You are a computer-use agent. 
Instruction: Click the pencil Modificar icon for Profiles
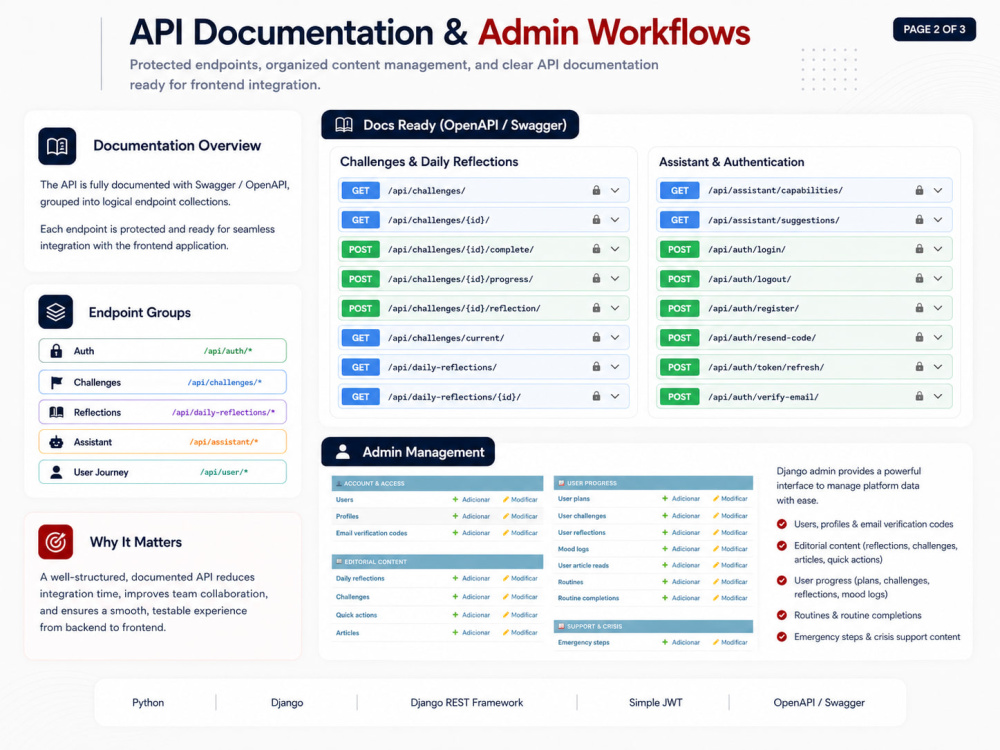click(x=506, y=516)
